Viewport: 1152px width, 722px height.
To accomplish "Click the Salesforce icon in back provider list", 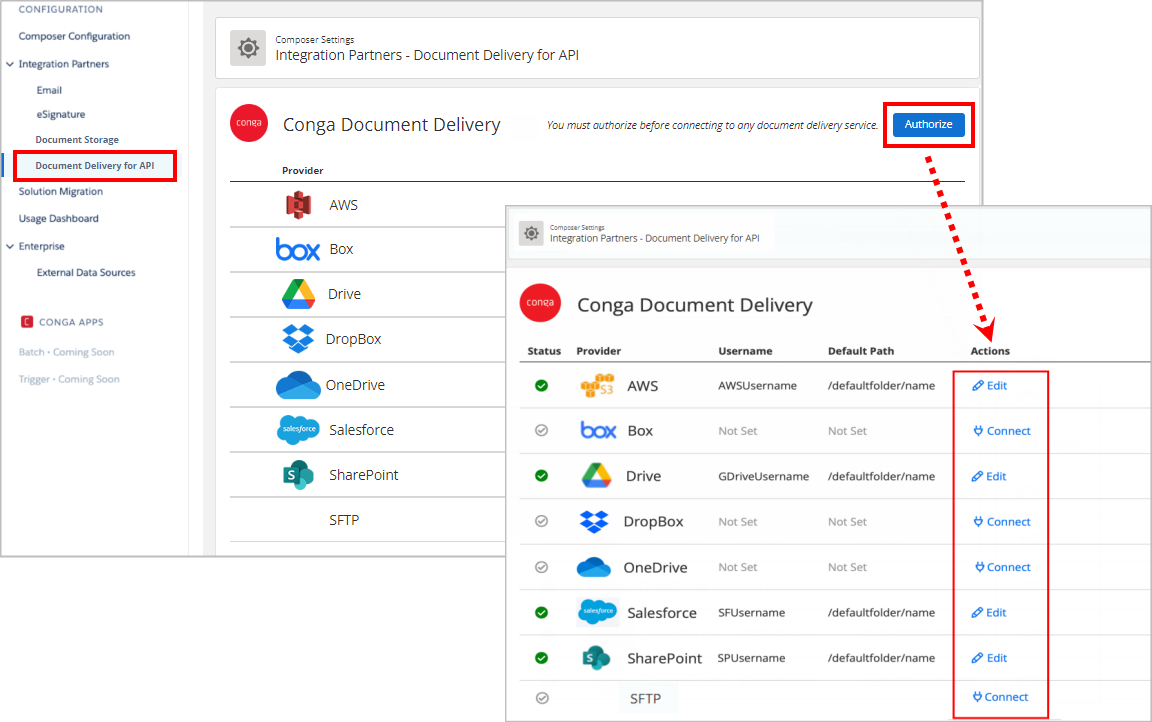I will 298,430.
